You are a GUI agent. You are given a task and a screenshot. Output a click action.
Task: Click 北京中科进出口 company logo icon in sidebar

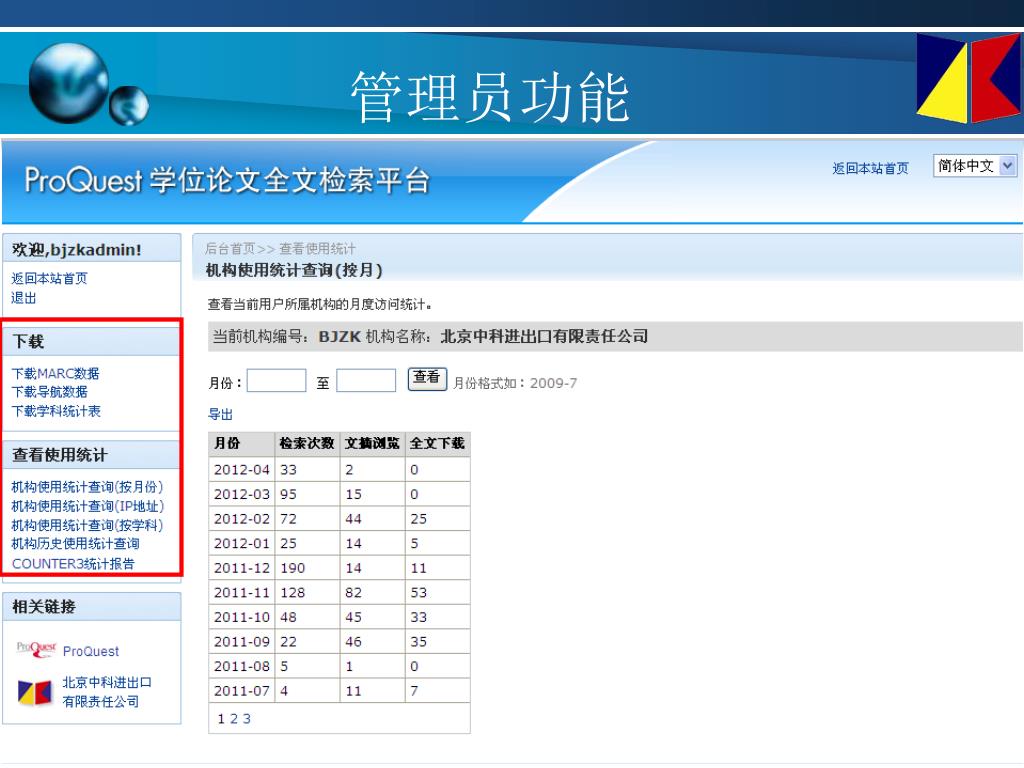point(35,693)
